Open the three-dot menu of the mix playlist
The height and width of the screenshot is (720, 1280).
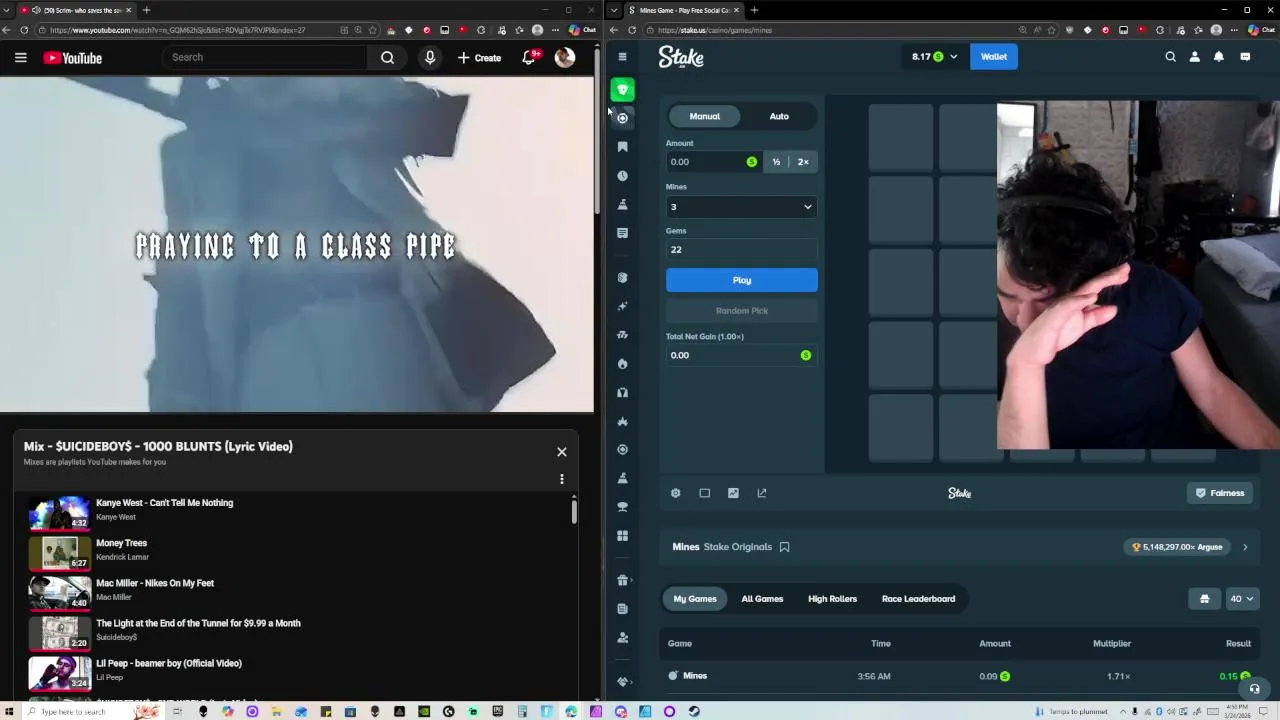(x=562, y=479)
